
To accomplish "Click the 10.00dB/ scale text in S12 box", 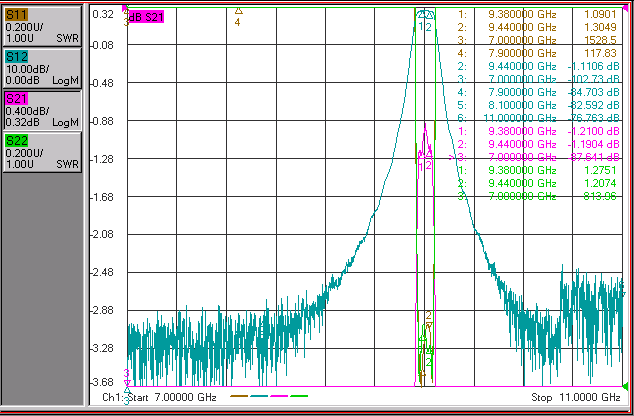I will click(x=27, y=69).
